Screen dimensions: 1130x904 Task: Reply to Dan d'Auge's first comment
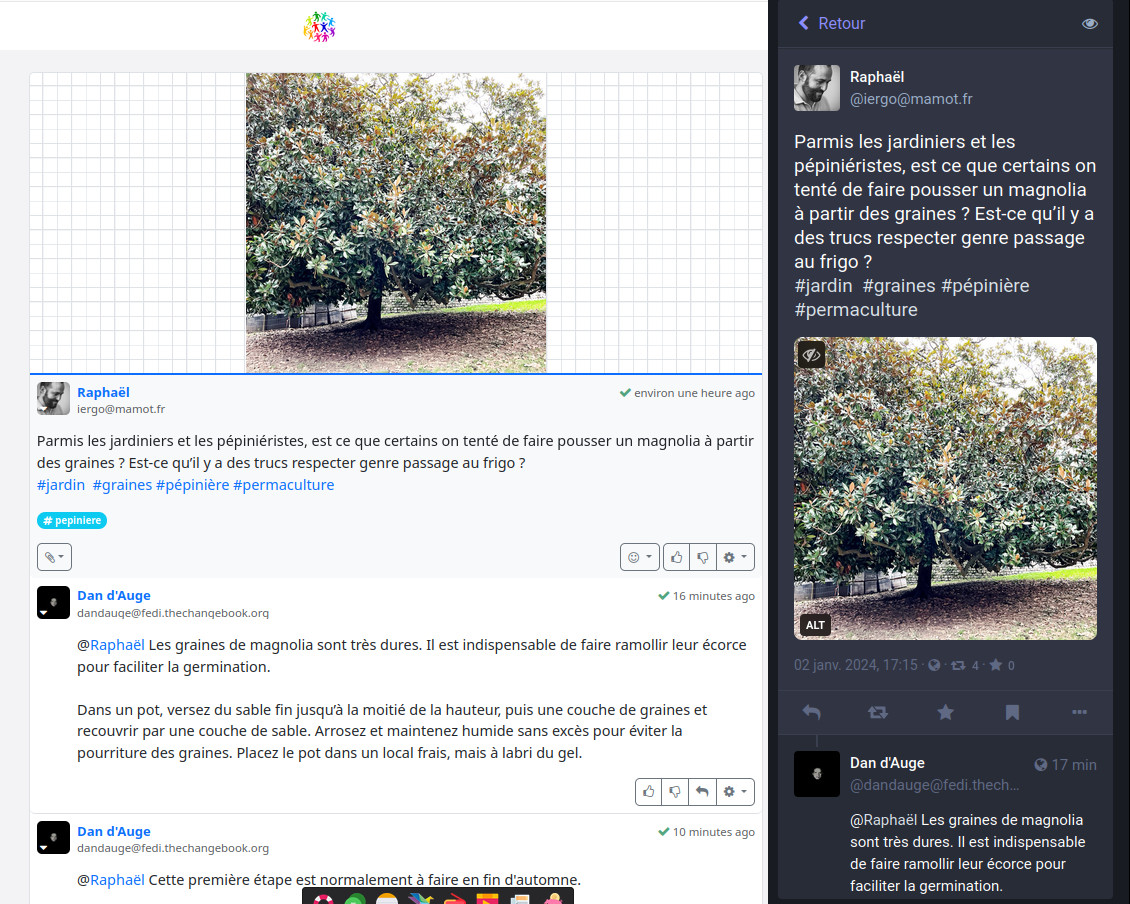tap(702, 792)
